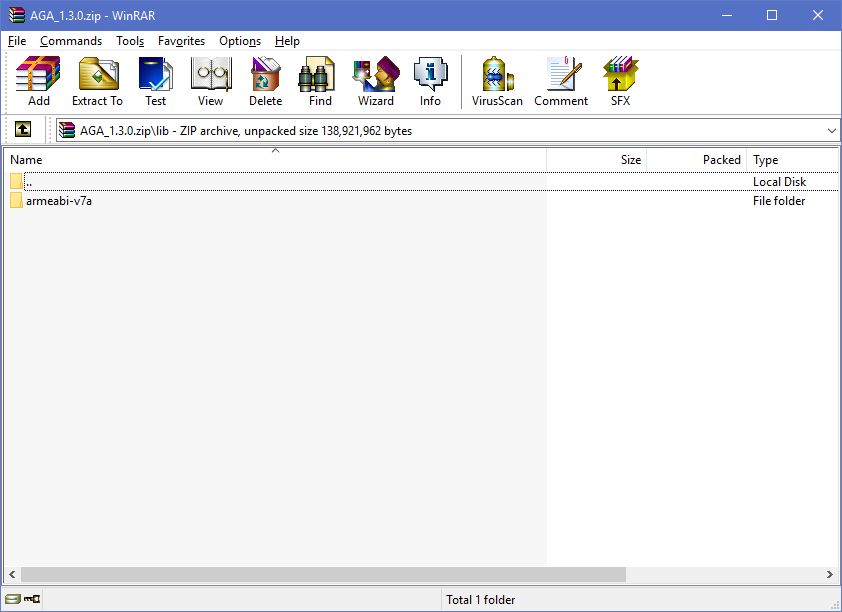The image size is (842, 612).
Task: Open the Commands menu
Action: tap(71, 41)
